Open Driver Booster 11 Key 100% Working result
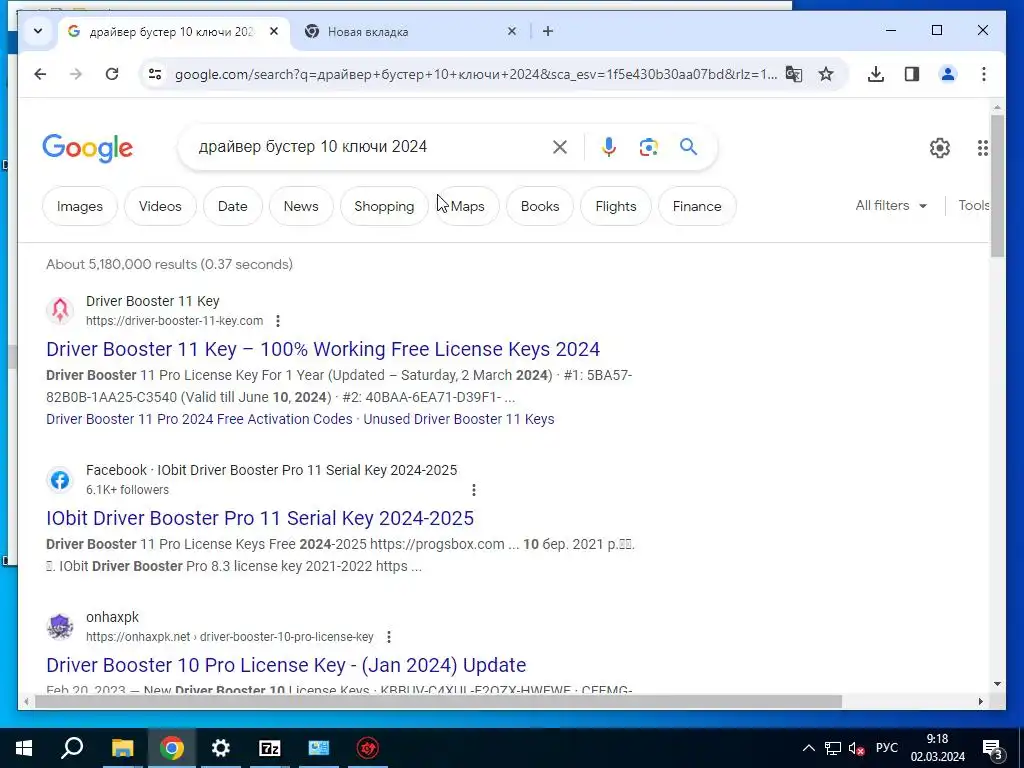 coord(323,349)
